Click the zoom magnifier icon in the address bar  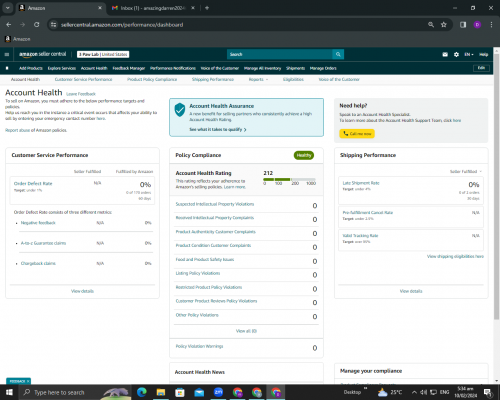tap(431, 25)
